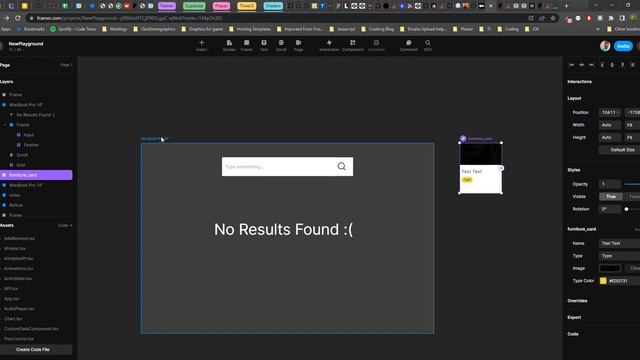
Task: Open the Cooking Blog bookmark
Action: pyautogui.click(x=378, y=29)
